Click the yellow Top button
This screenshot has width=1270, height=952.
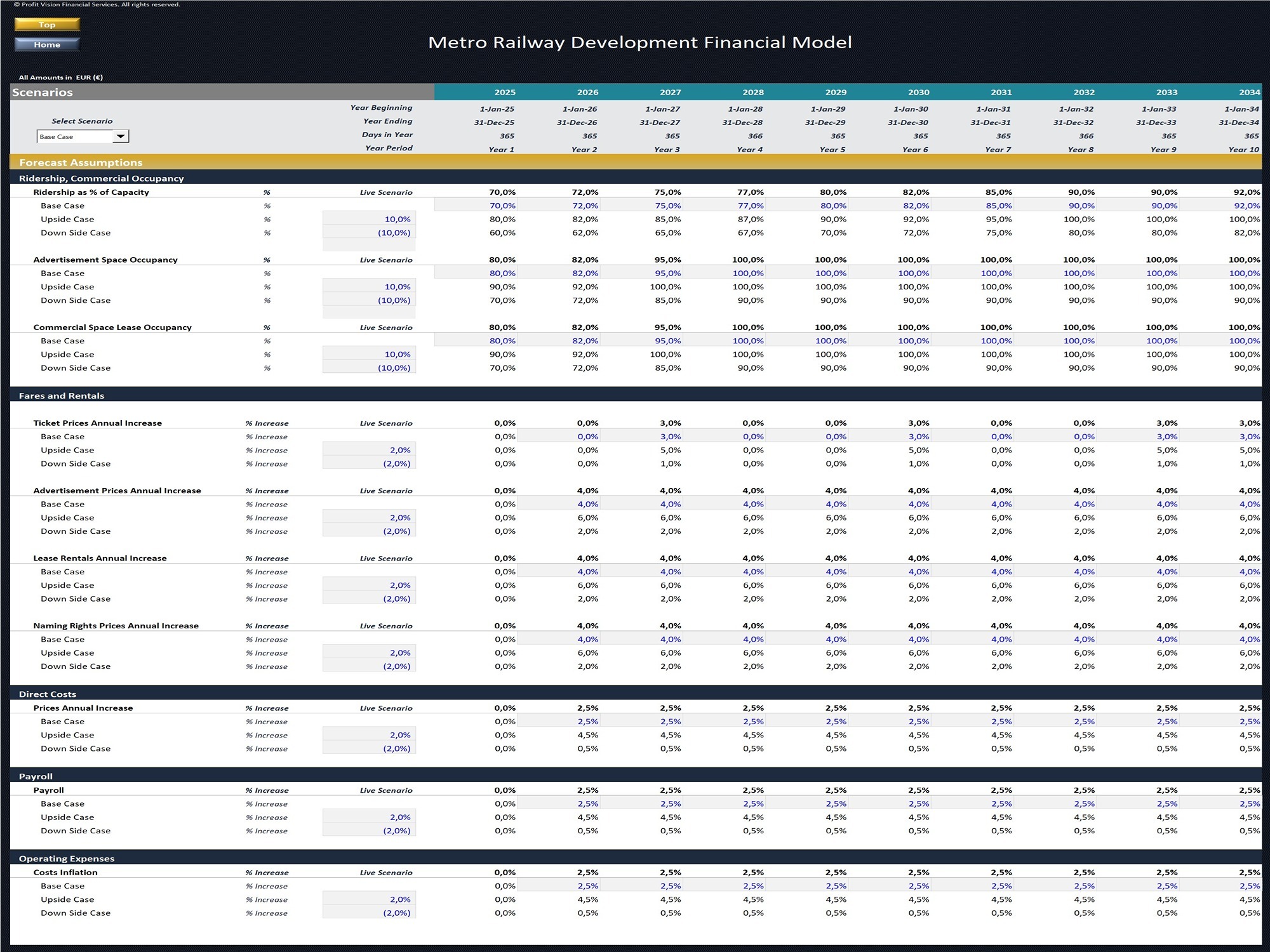point(47,25)
